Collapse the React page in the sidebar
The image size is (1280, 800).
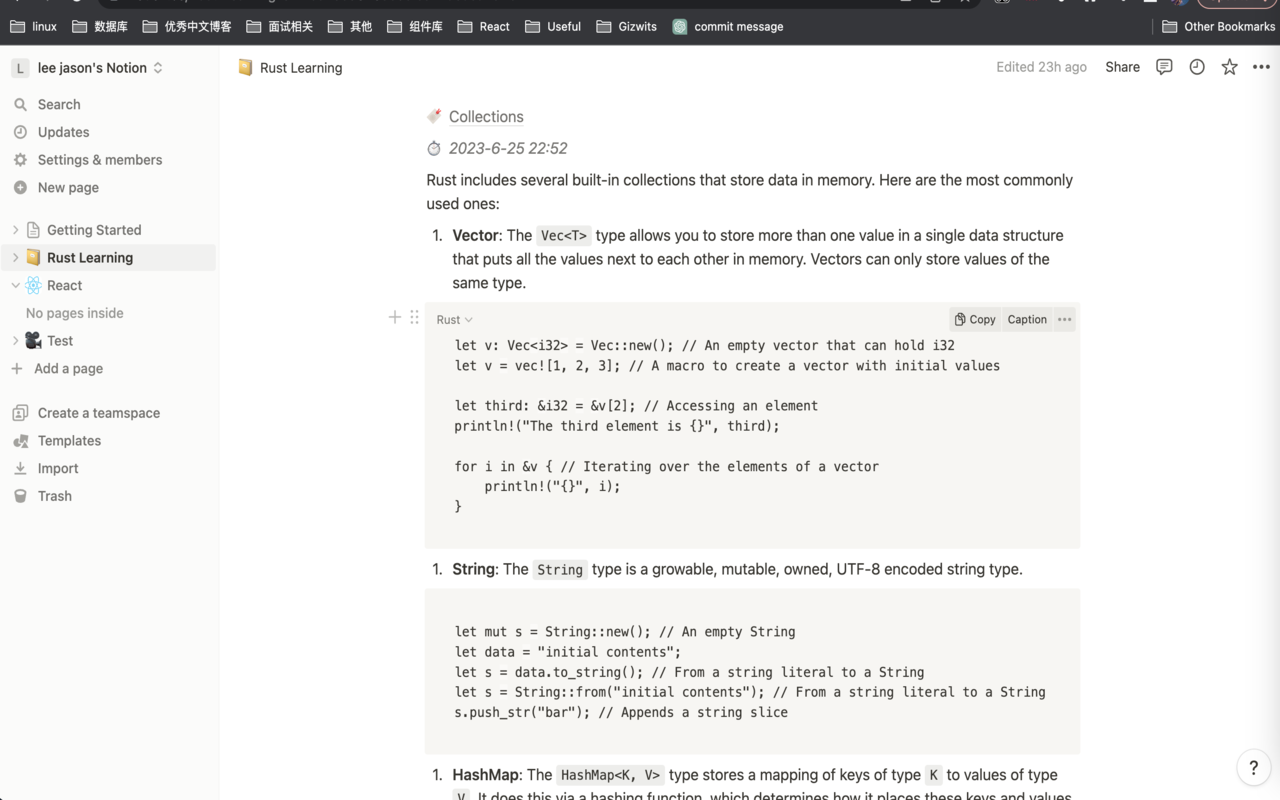click(14, 285)
